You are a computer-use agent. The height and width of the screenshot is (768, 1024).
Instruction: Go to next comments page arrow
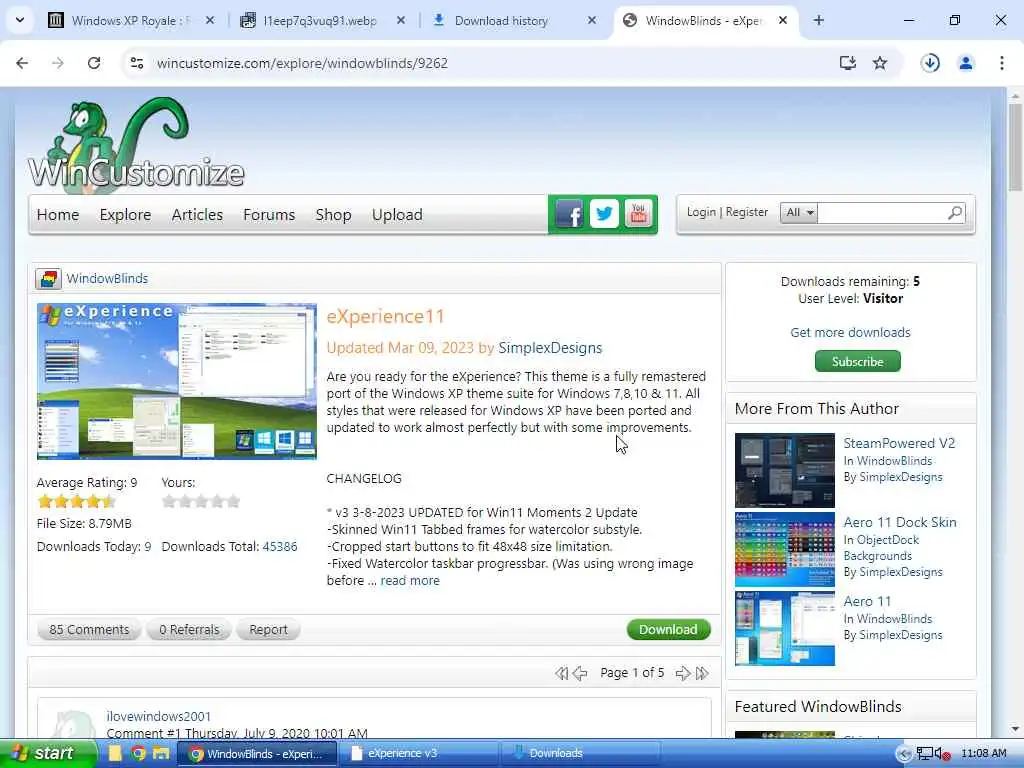[x=683, y=673]
